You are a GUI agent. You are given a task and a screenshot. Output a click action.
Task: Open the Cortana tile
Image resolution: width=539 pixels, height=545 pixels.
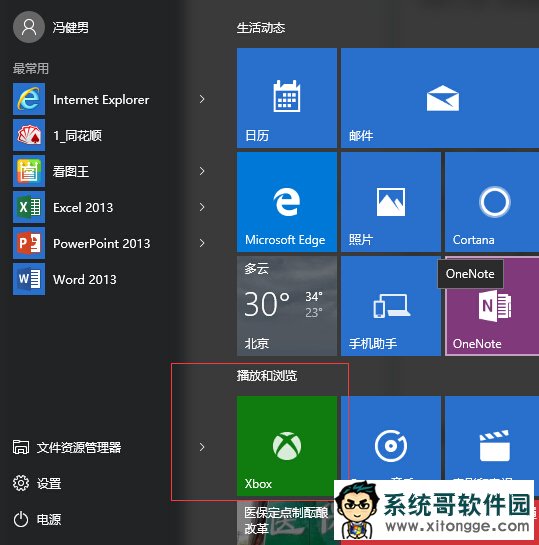tap(492, 202)
